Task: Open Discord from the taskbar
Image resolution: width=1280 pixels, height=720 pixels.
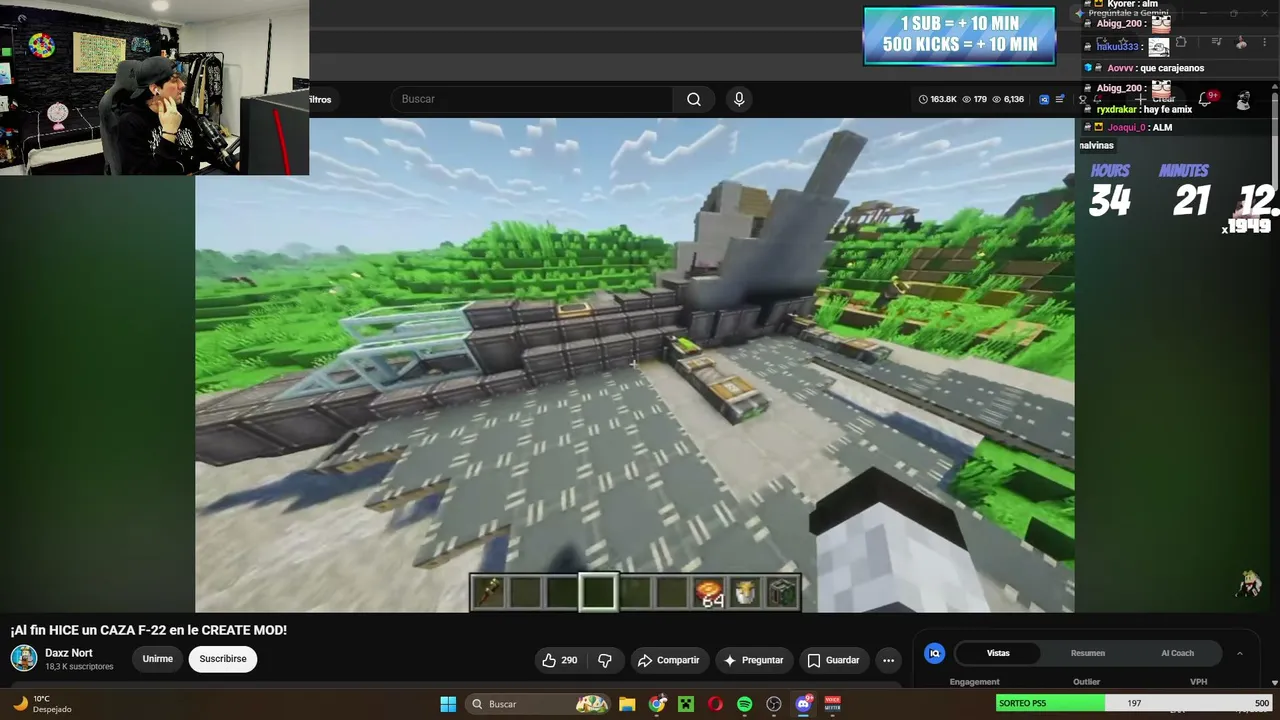Action: coord(803,704)
